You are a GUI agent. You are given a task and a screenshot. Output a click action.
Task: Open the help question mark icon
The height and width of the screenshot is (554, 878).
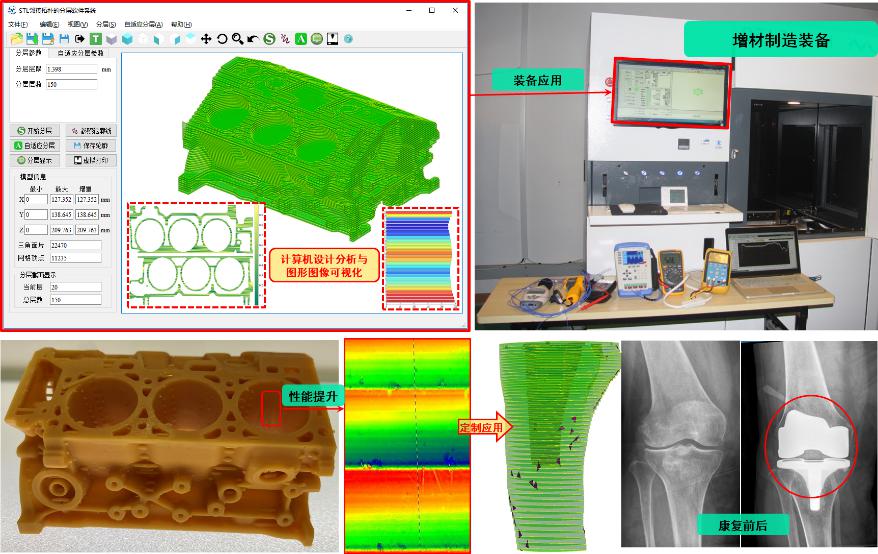pyautogui.click(x=347, y=38)
